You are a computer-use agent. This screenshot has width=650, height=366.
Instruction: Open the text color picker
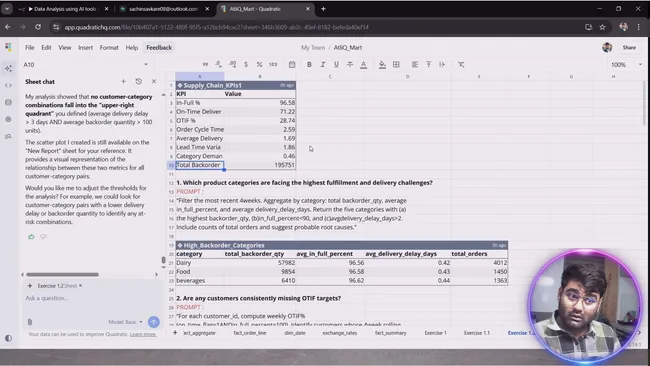[364, 65]
